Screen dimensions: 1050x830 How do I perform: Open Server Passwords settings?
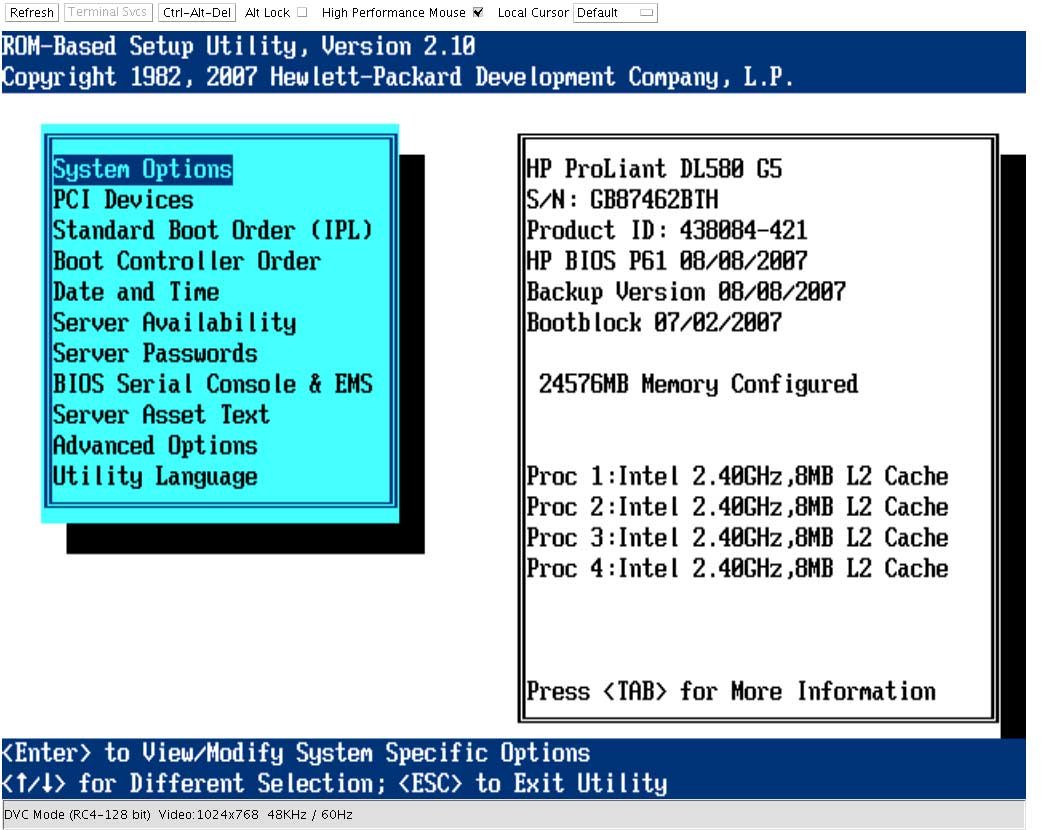click(155, 354)
